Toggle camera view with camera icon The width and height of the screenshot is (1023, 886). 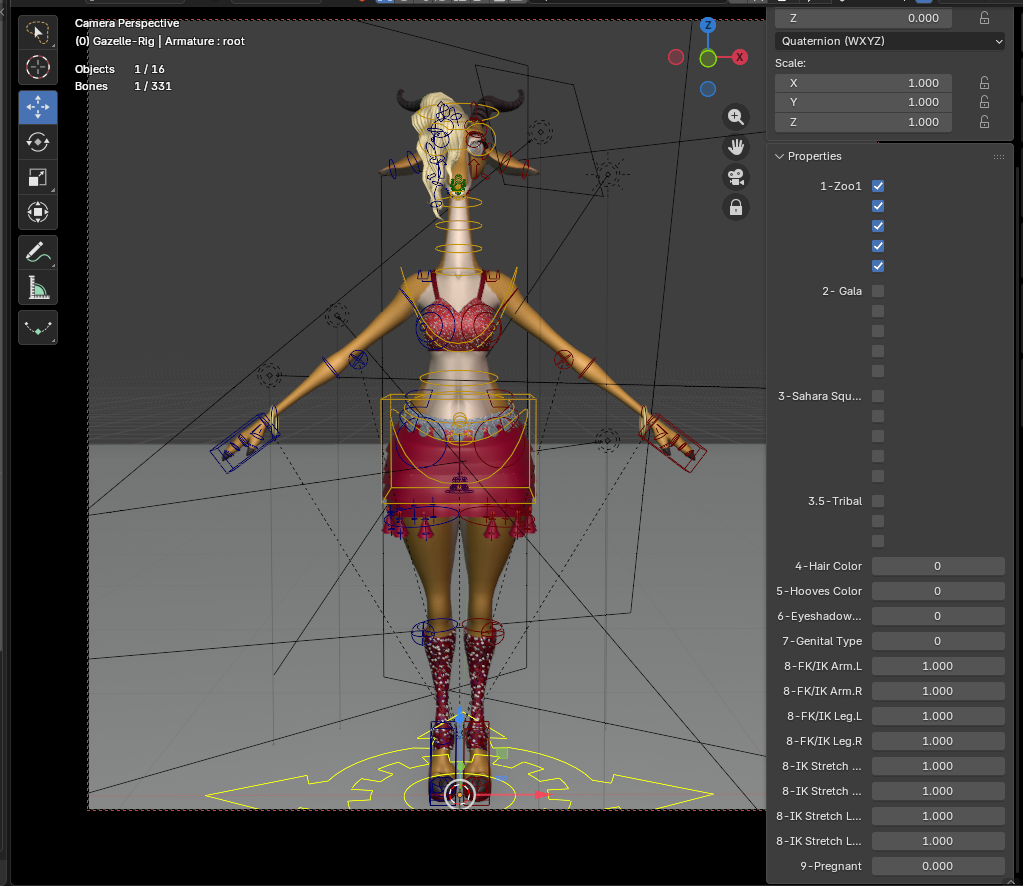pos(736,177)
